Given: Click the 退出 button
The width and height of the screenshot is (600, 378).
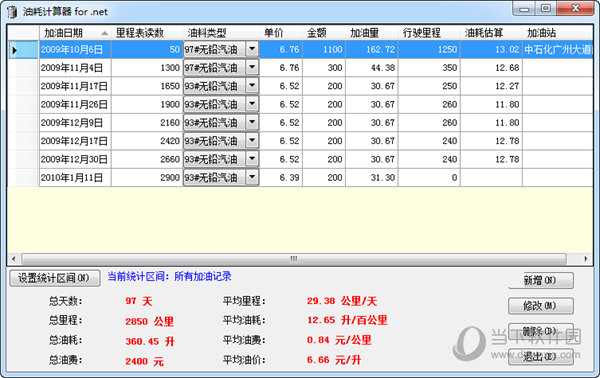Looking at the screenshot, I should tap(541, 357).
